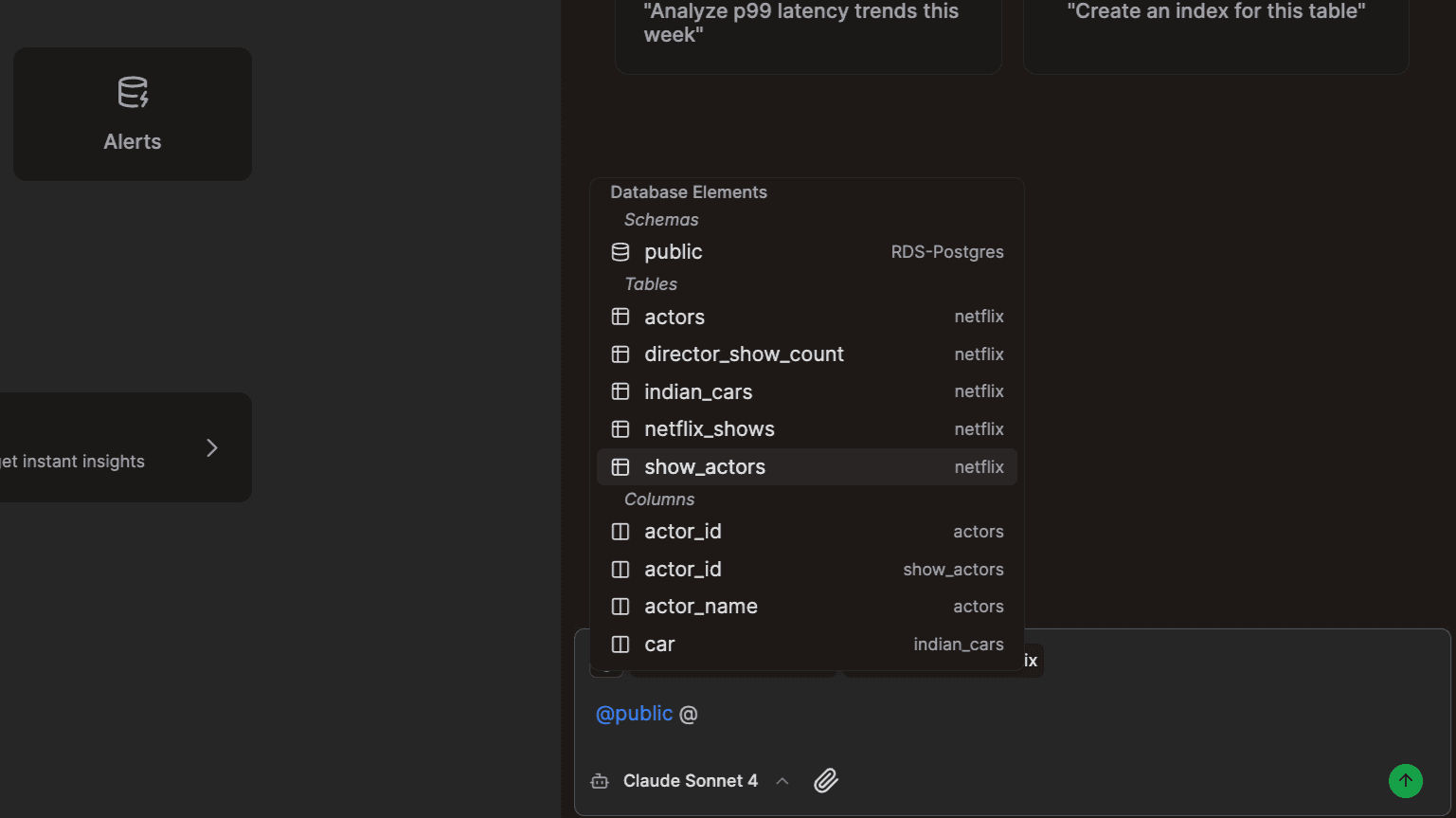Click the table icon next to actors
Viewport: 1456px width, 818px height.
(620, 317)
